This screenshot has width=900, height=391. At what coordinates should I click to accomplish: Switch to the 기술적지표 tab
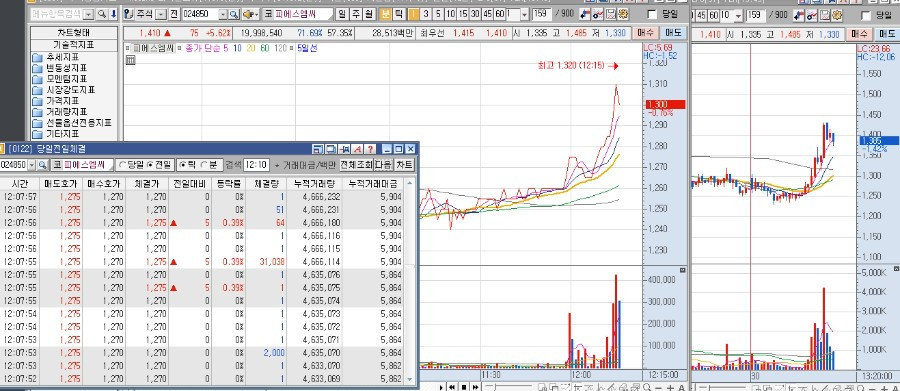tap(73, 45)
